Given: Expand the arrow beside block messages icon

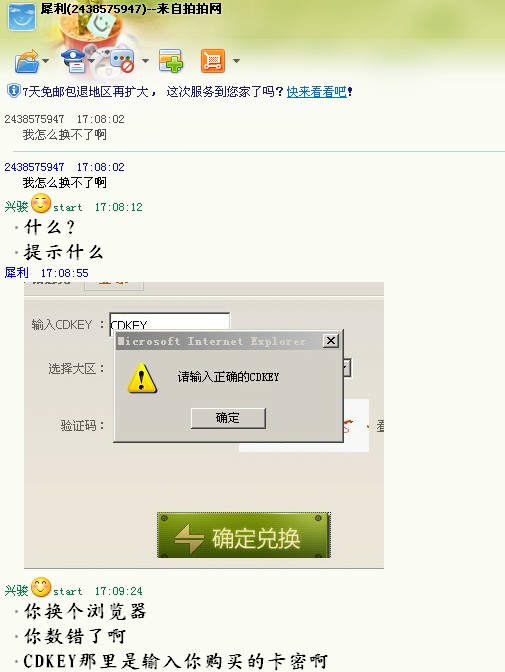Looking at the screenshot, I should click(x=145, y=61).
